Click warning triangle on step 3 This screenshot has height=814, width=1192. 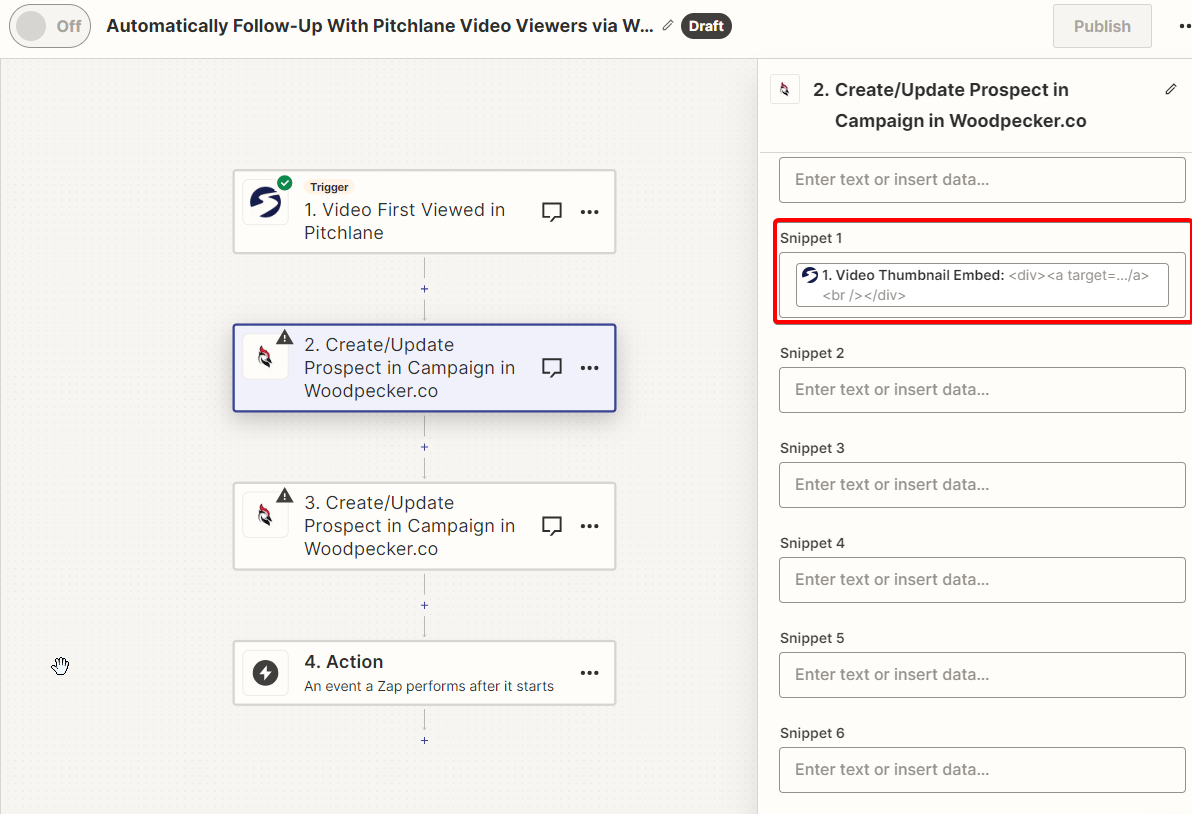point(284,495)
